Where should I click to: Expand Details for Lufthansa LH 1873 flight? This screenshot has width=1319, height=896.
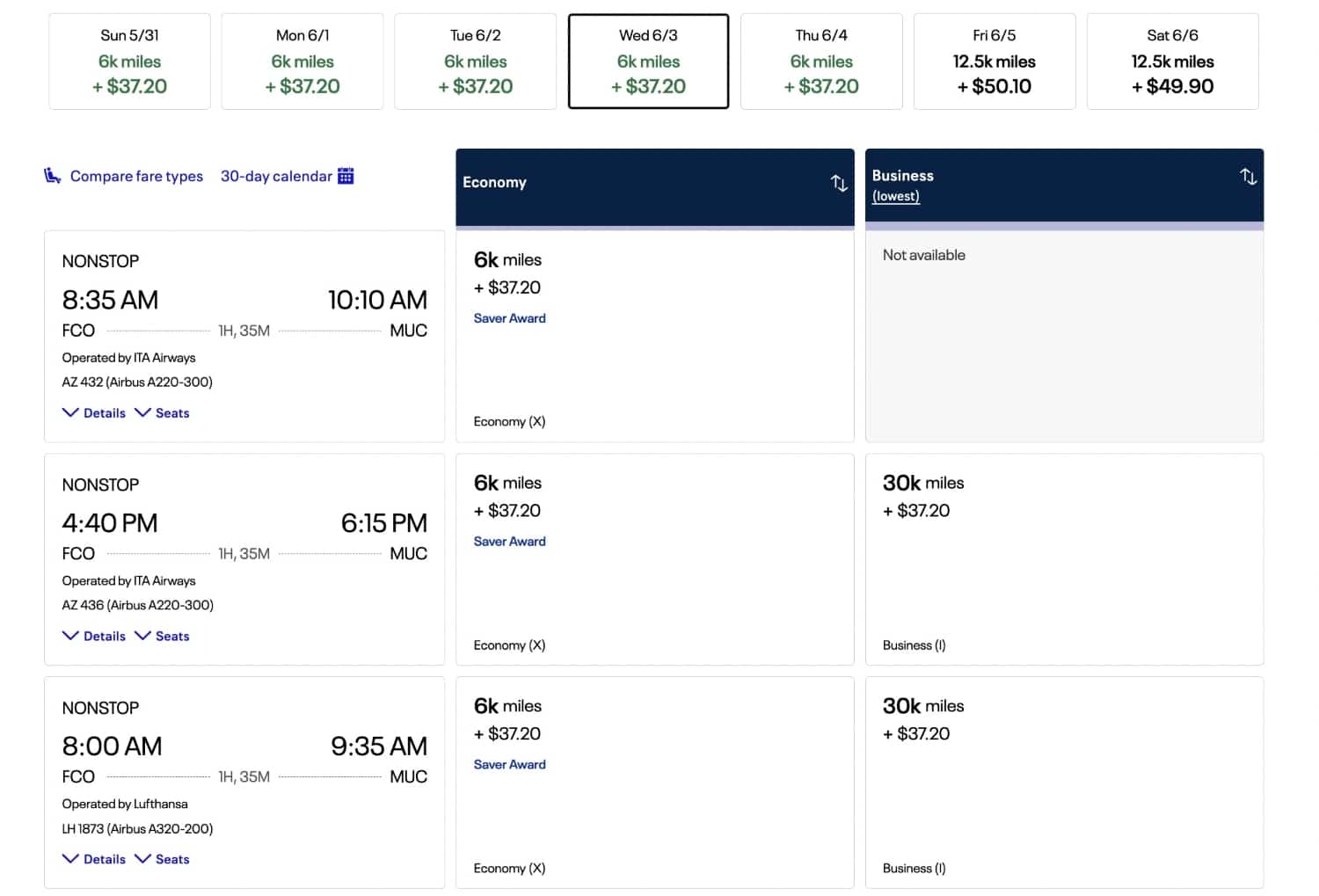(94, 860)
